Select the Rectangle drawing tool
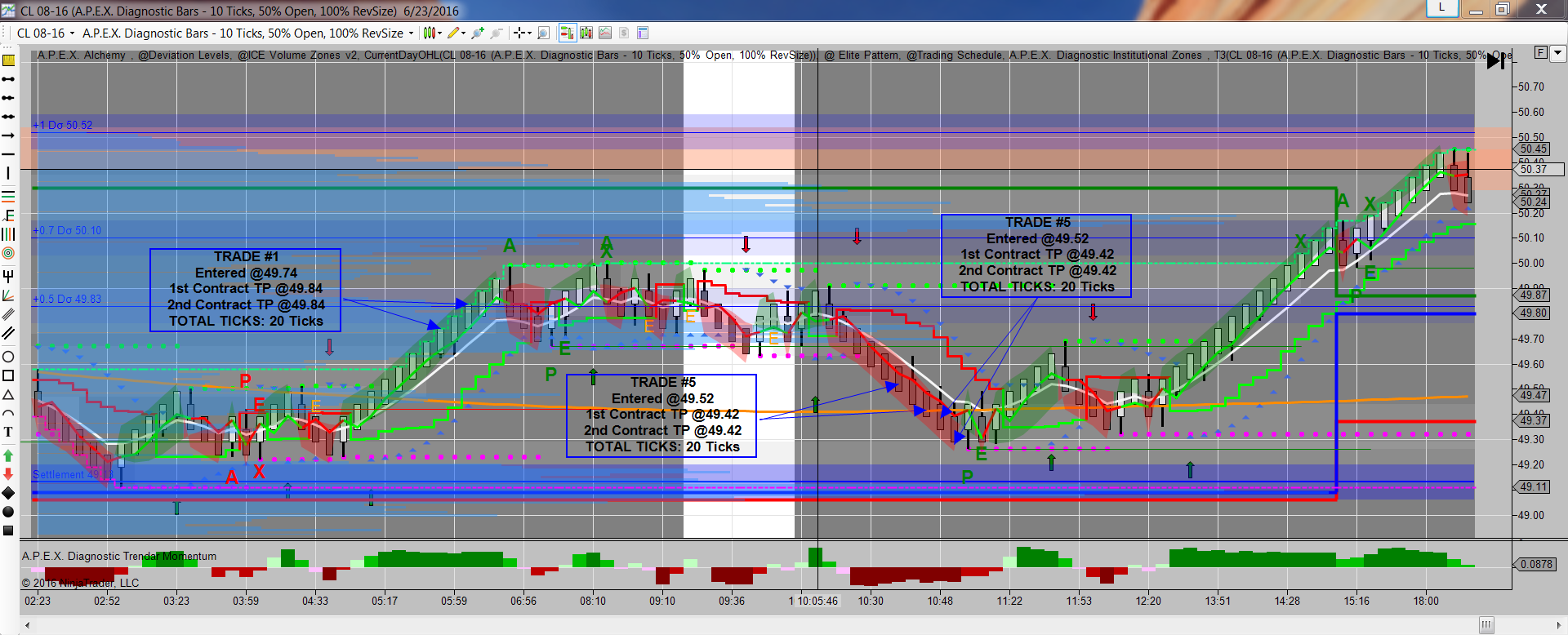The width and height of the screenshot is (1568, 635). [8, 375]
